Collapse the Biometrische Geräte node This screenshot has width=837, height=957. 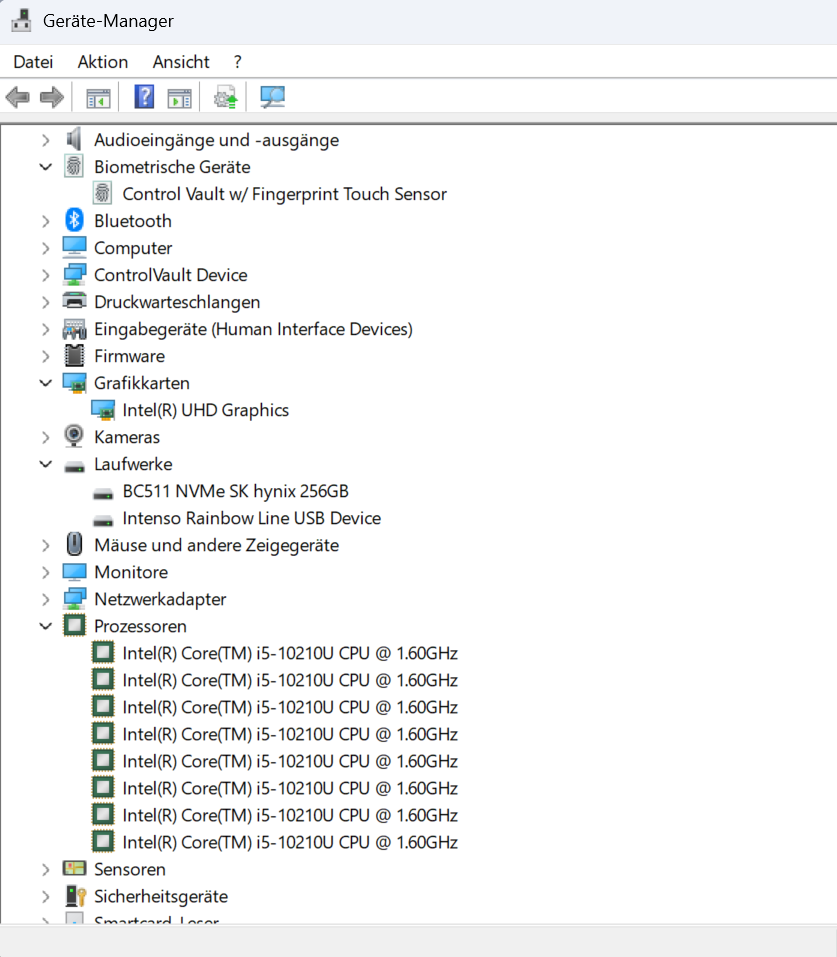pyautogui.click(x=46, y=167)
